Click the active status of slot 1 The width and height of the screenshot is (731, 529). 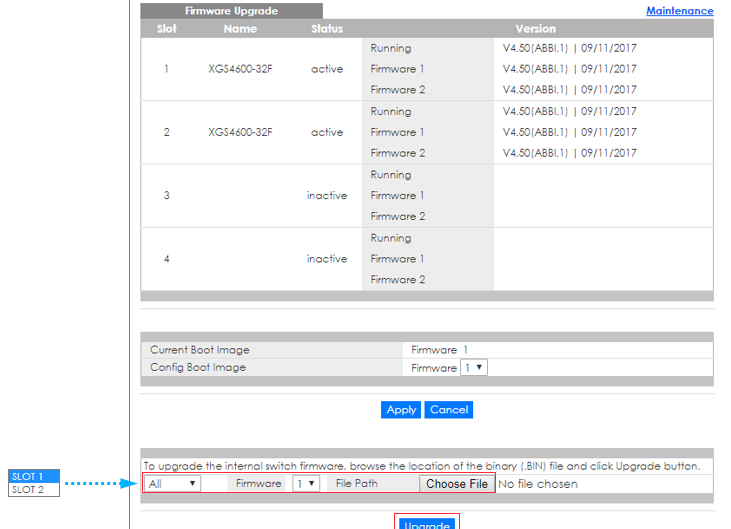pos(327,69)
